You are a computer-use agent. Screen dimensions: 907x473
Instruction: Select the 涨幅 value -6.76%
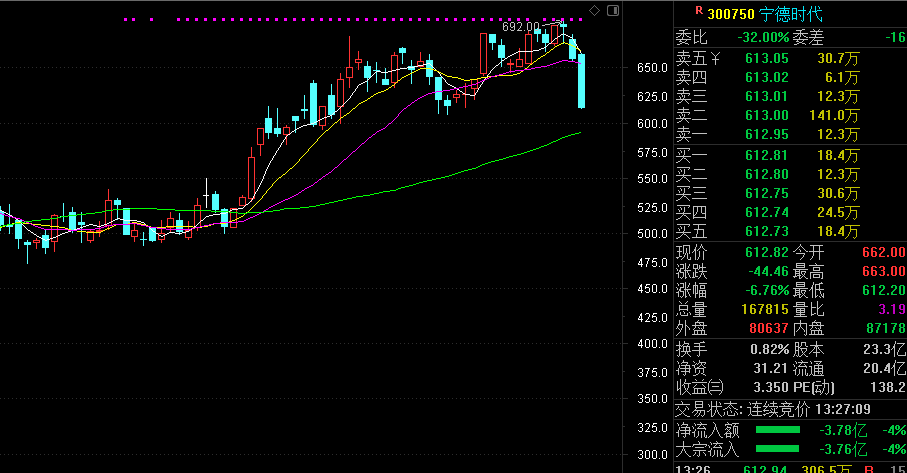click(x=766, y=290)
